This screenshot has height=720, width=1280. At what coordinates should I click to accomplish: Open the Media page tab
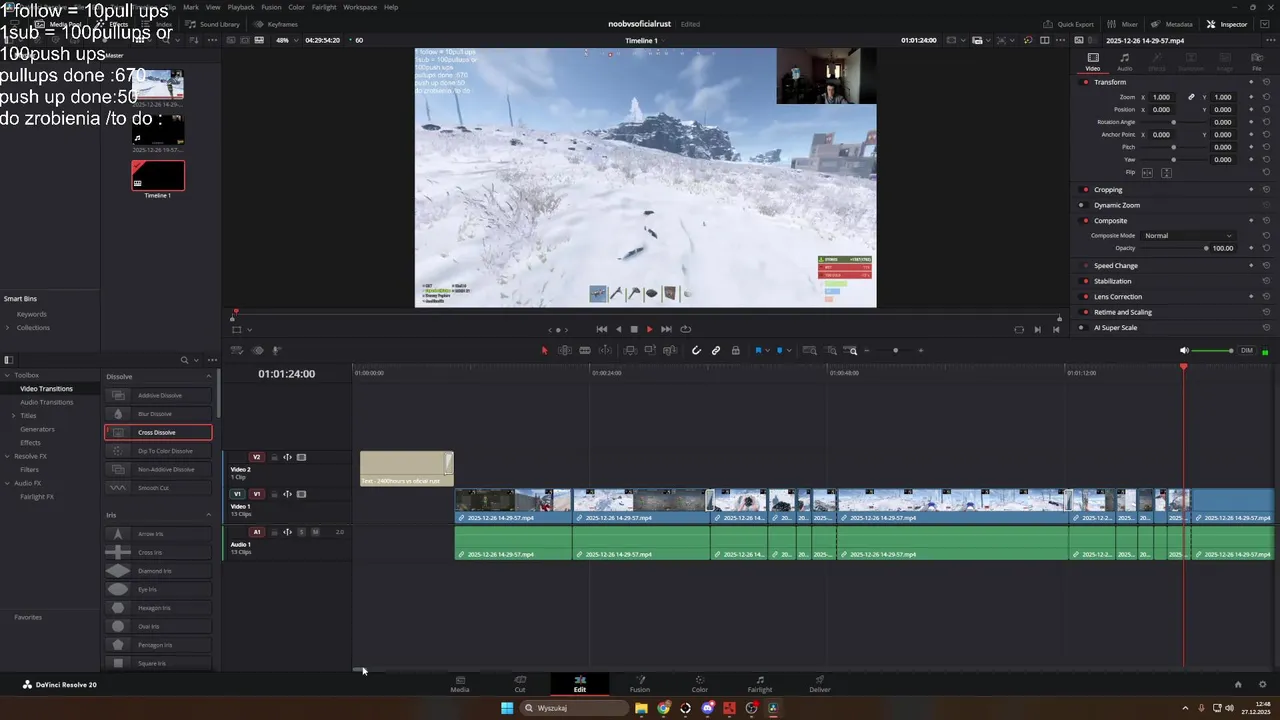pyautogui.click(x=460, y=684)
